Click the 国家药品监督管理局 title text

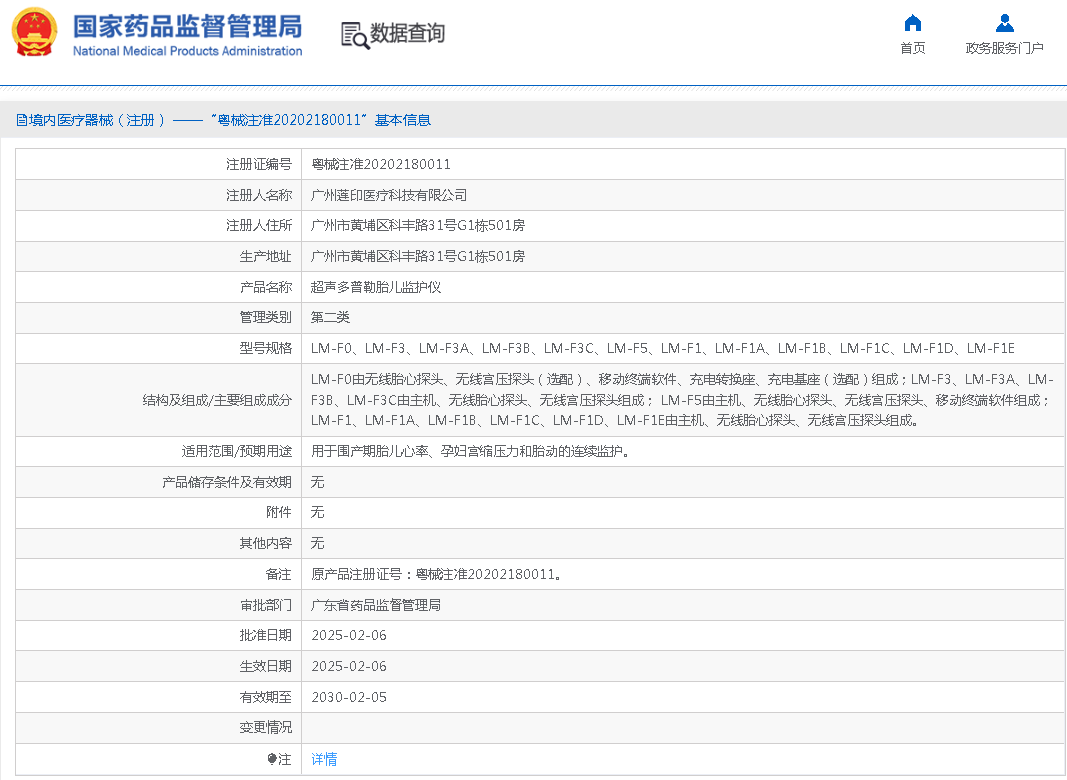pyautogui.click(x=187, y=26)
